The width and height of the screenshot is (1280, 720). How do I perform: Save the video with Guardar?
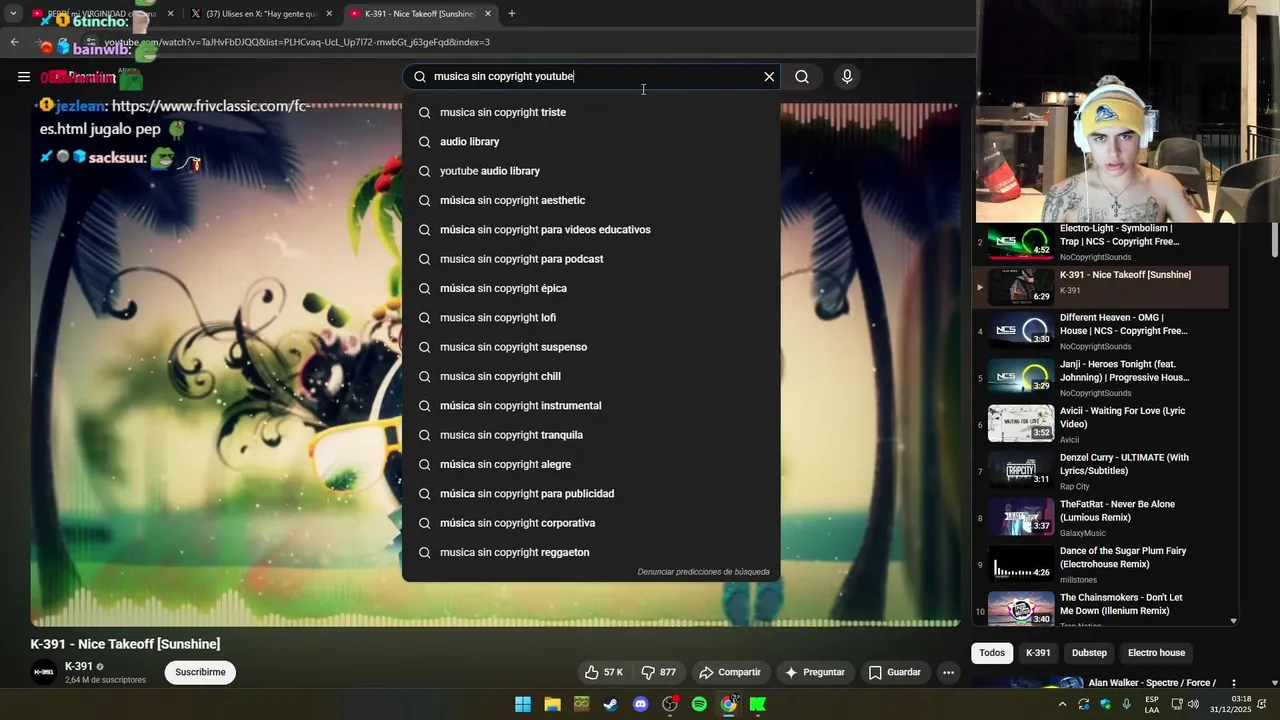click(894, 672)
